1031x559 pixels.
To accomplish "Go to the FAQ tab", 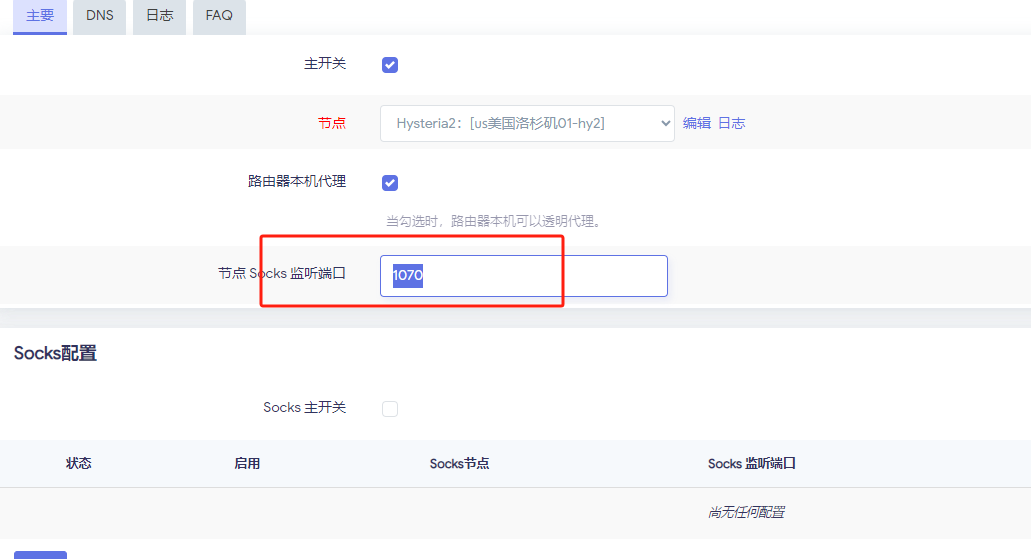I will (219, 16).
